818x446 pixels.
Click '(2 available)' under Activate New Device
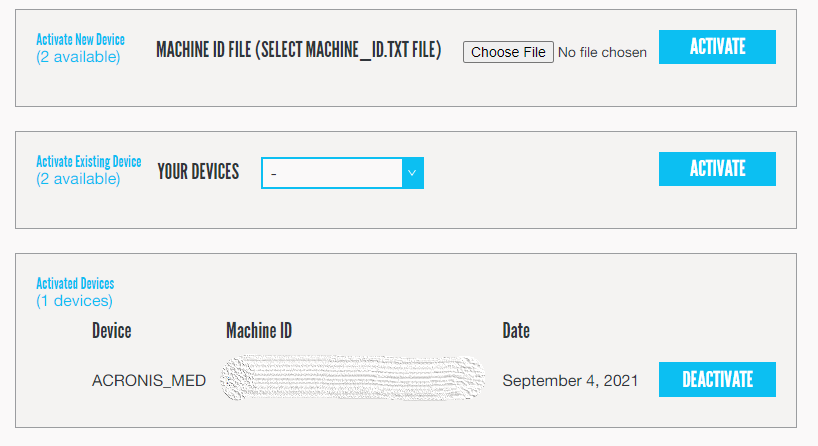pyautogui.click(x=78, y=57)
